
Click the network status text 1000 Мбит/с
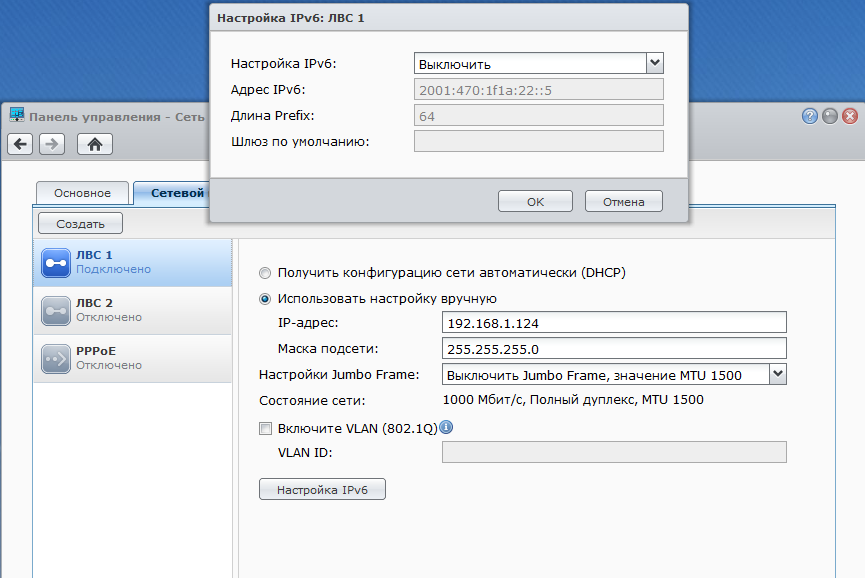pos(573,400)
